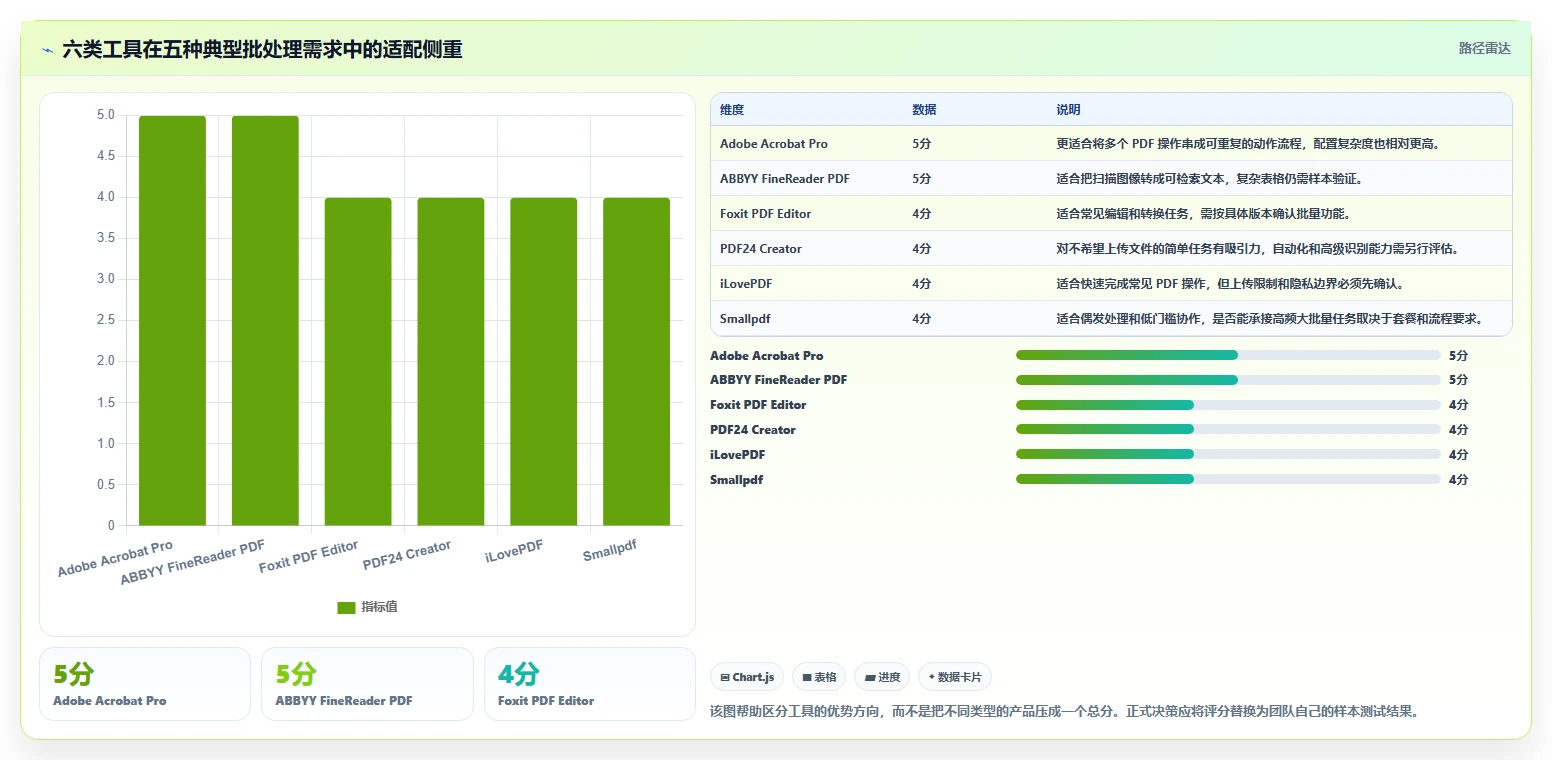The image size is (1552, 760).
Task: Click the Foxit PDF Editor progress bar
Action: click(1228, 405)
